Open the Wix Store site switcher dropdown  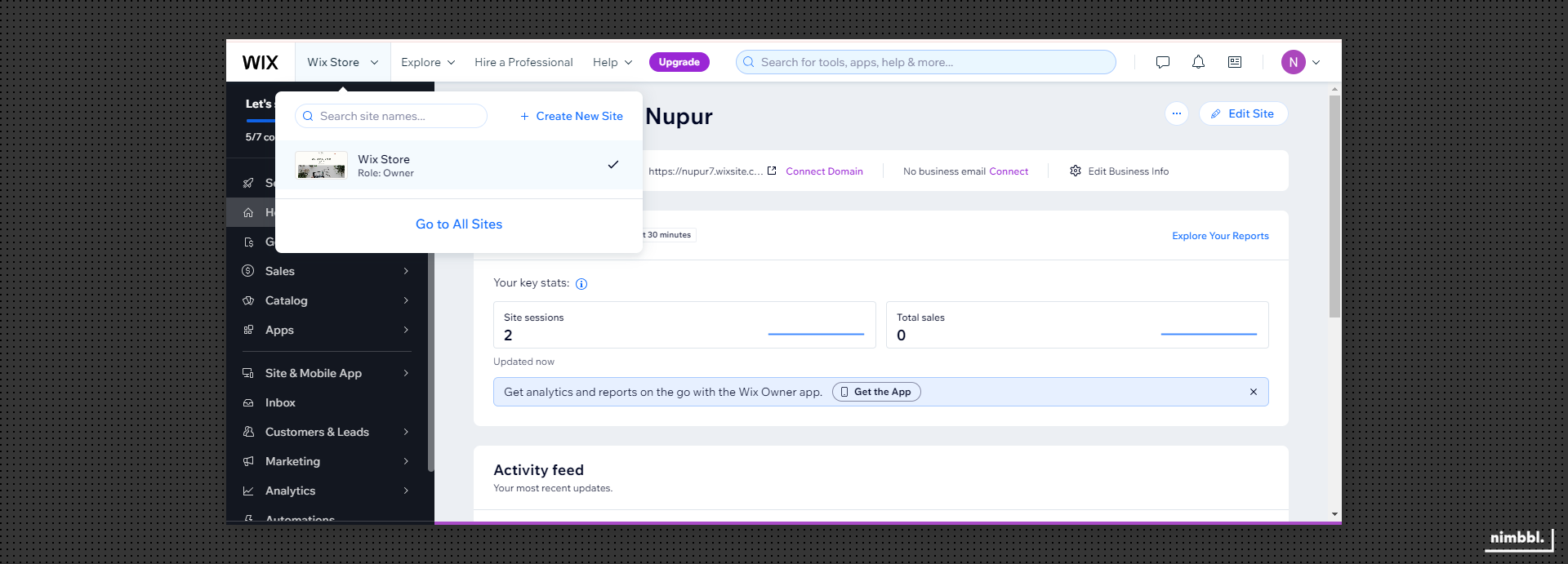point(343,62)
